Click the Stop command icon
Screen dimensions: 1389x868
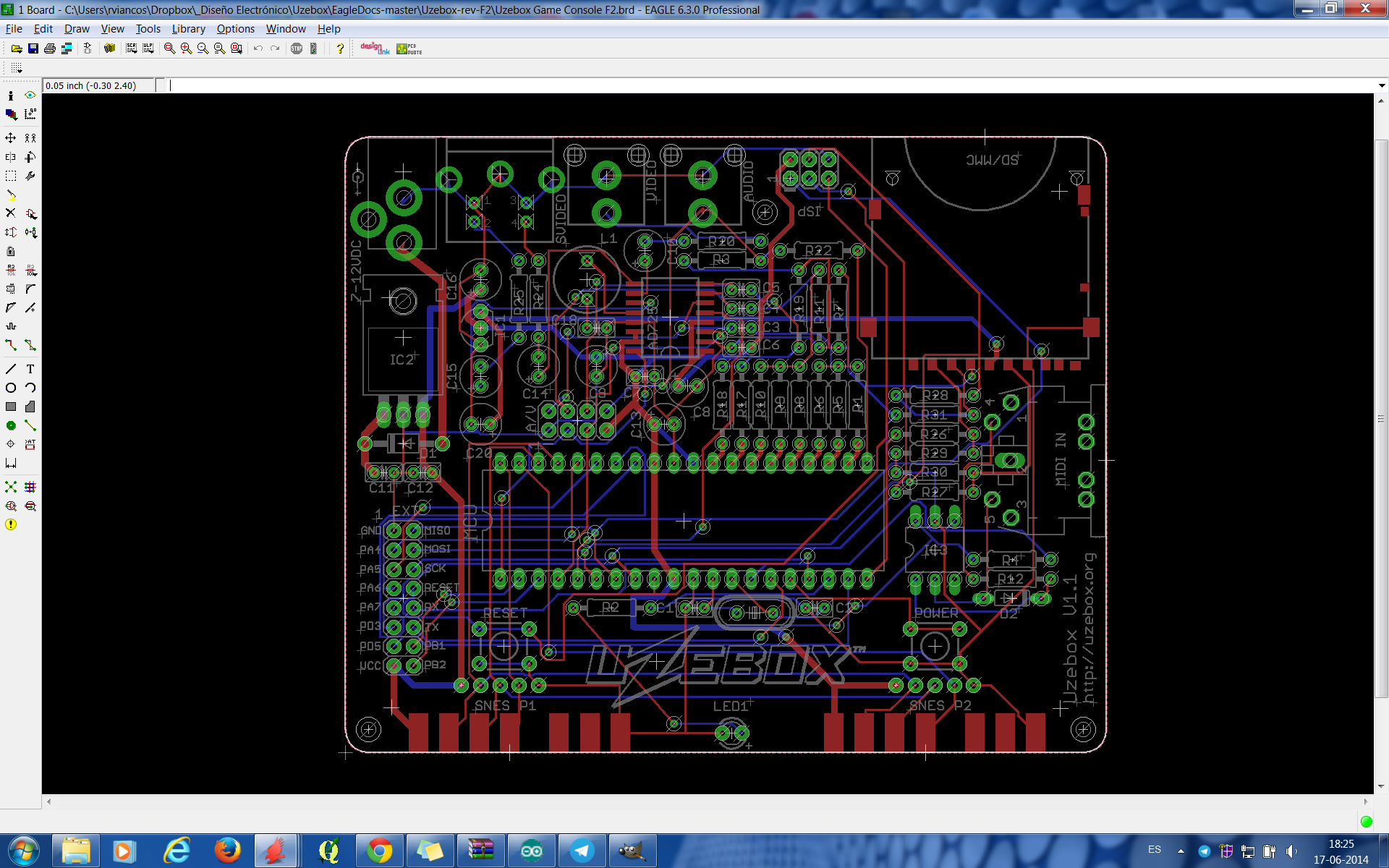coord(297,48)
